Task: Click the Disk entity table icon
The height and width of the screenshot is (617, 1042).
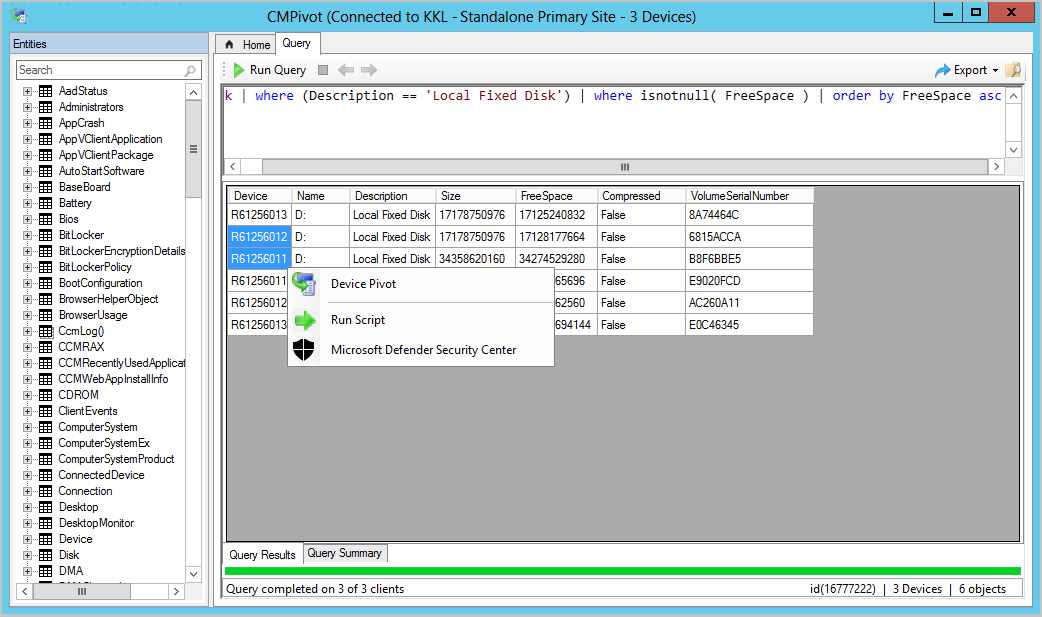Action: pos(45,555)
